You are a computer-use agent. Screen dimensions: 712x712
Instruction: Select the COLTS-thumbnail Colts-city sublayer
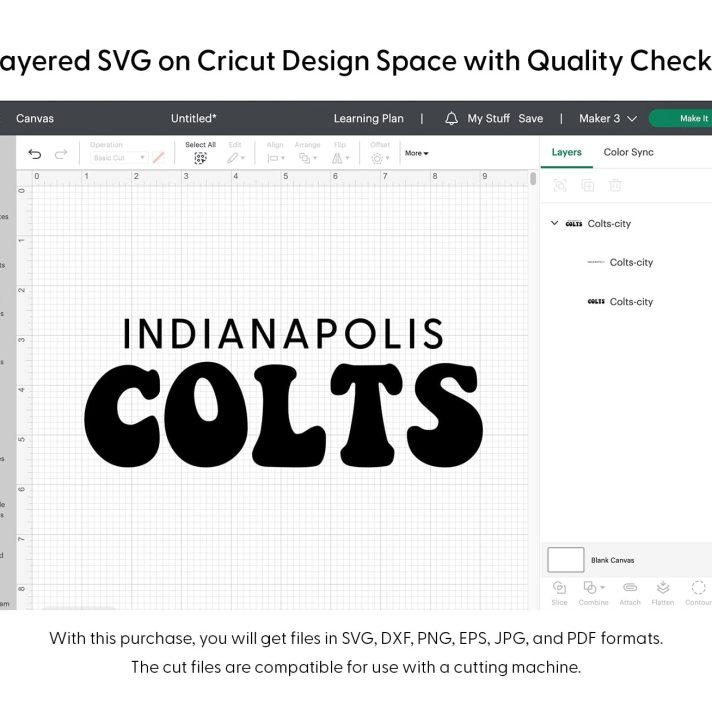(x=631, y=302)
